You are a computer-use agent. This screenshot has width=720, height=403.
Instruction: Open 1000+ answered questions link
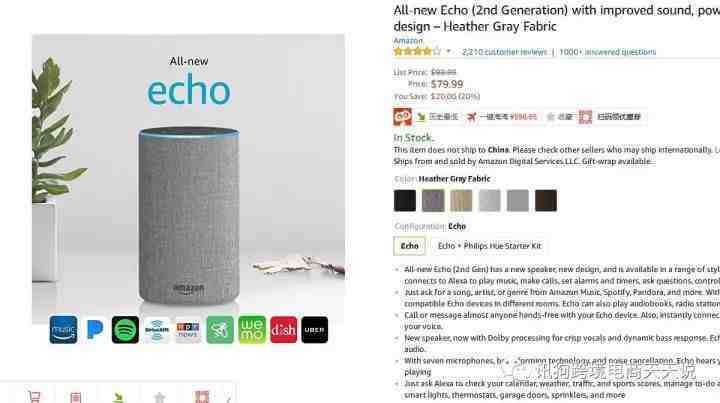(x=608, y=52)
